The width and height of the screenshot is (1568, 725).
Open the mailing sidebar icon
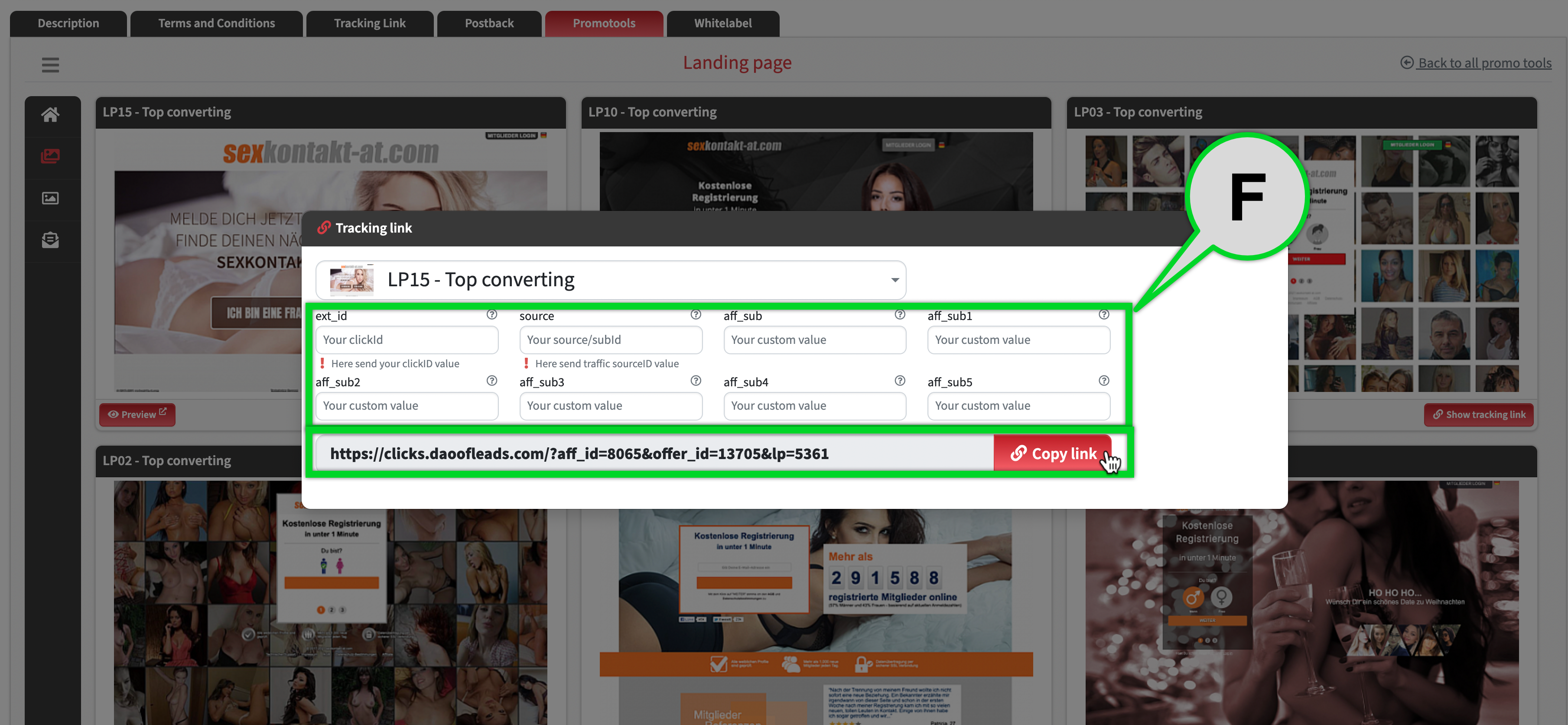pos(50,240)
